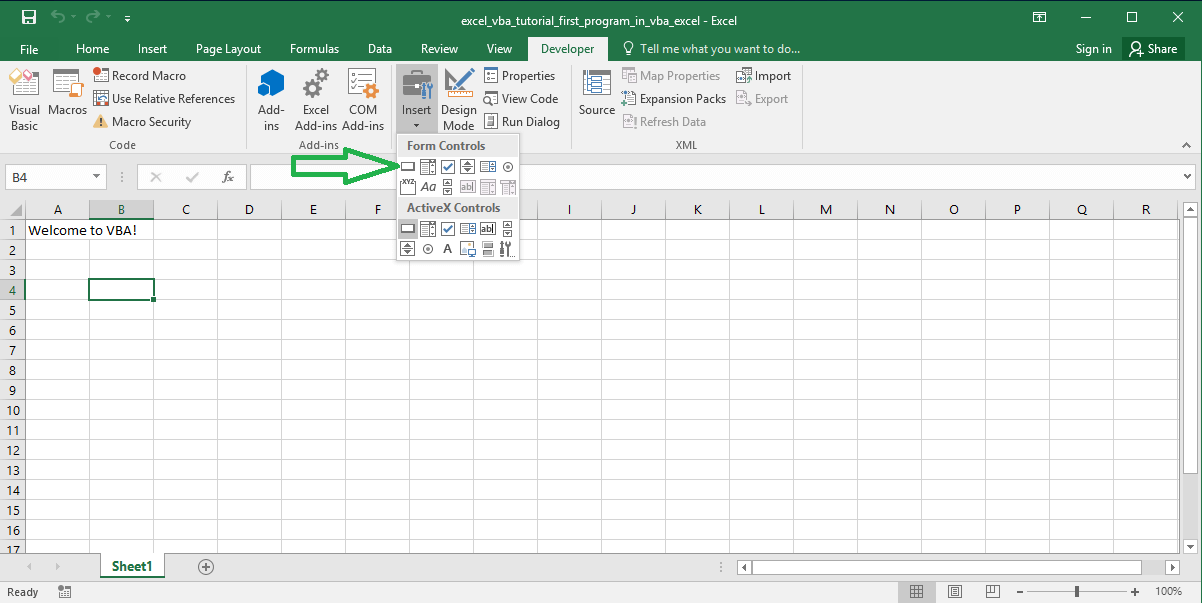Open the File tab
Viewport: 1202px width, 603px height.
[x=29, y=48]
